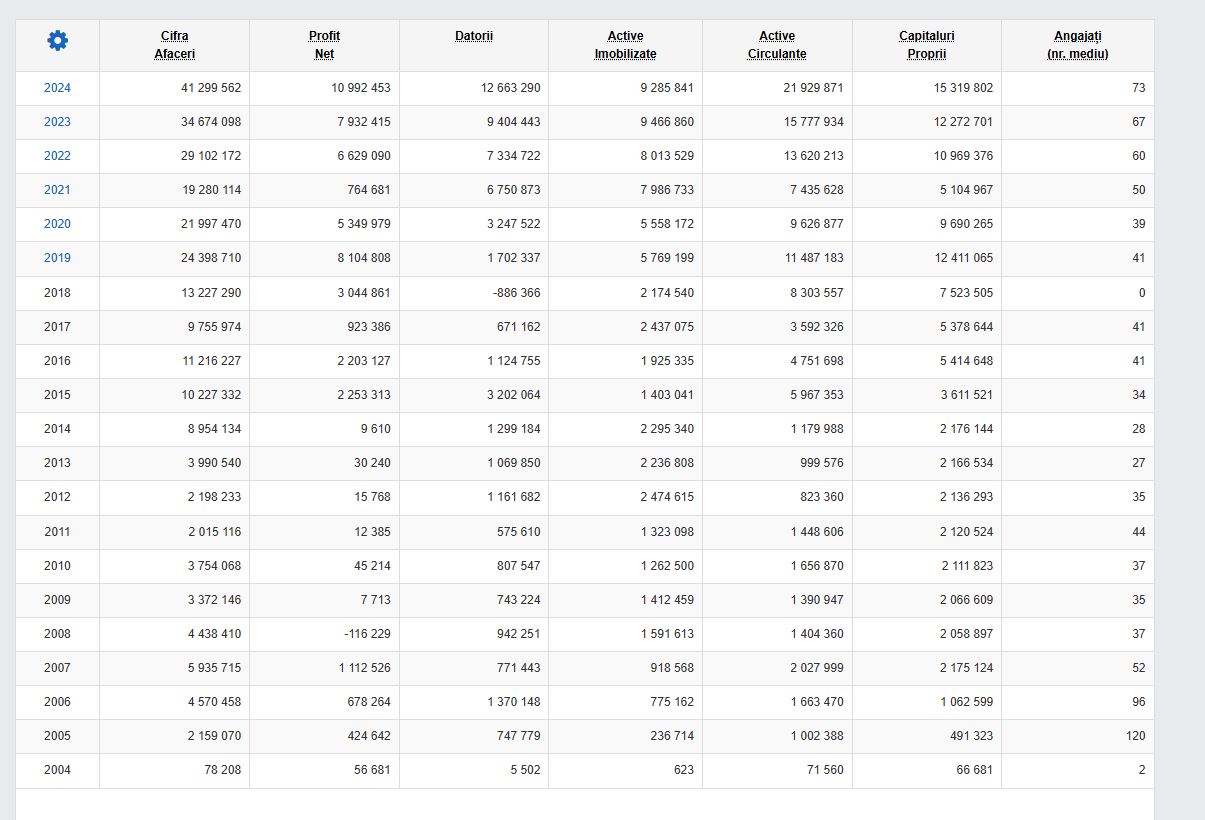
Task: Open the 2019 year link
Action: tap(57, 258)
